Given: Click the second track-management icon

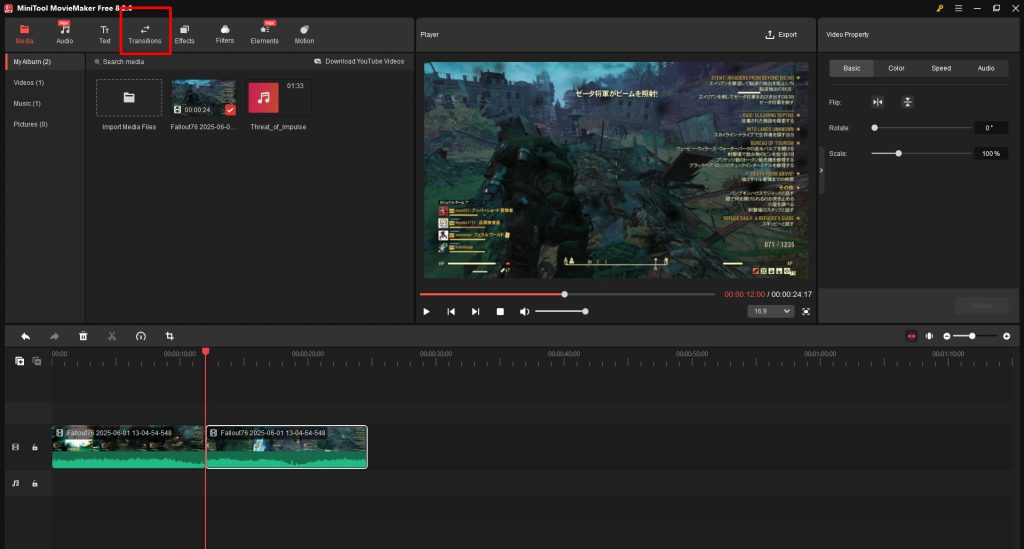Looking at the screenshot, I should coord(37,361).
